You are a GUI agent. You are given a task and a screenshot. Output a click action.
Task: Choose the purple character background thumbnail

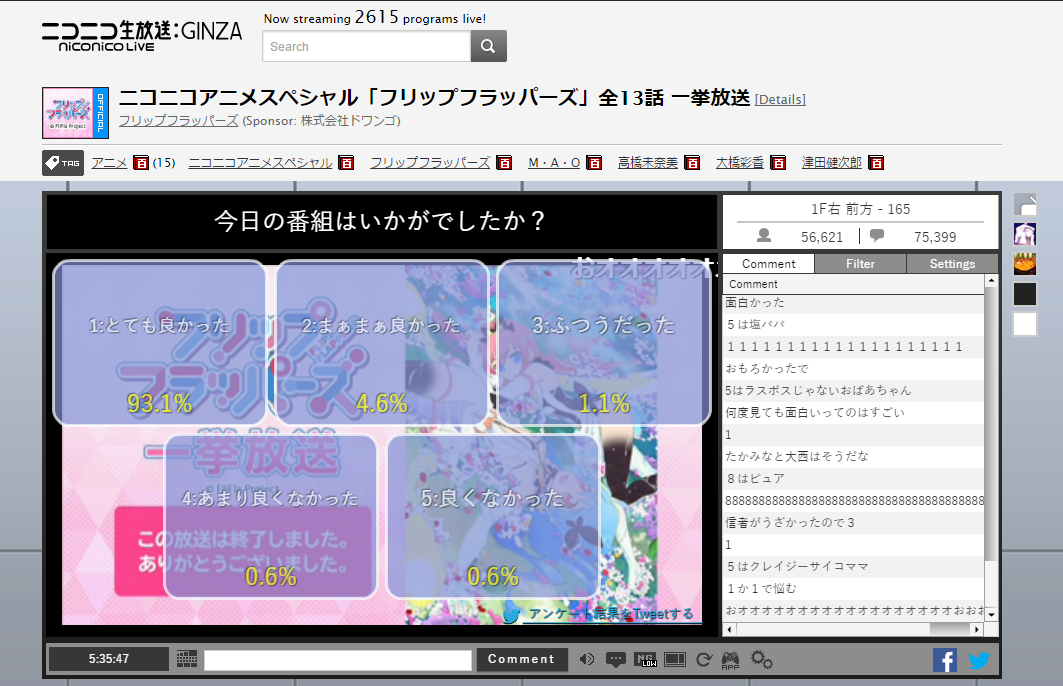click(x=1024, y=234)
